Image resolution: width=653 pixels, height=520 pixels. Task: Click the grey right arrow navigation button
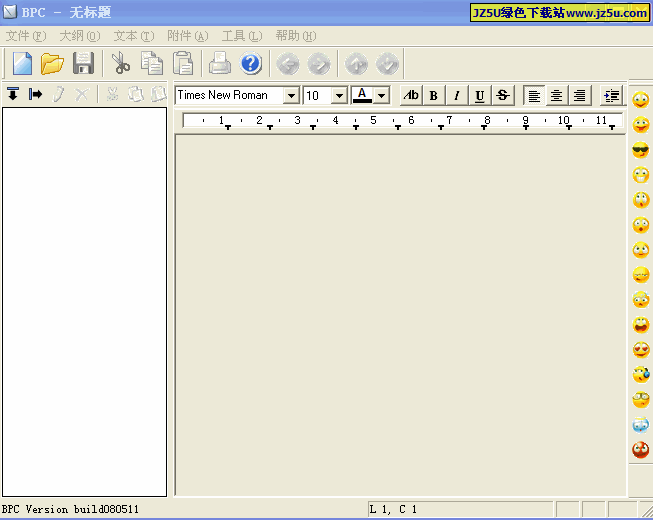[319, 64]
